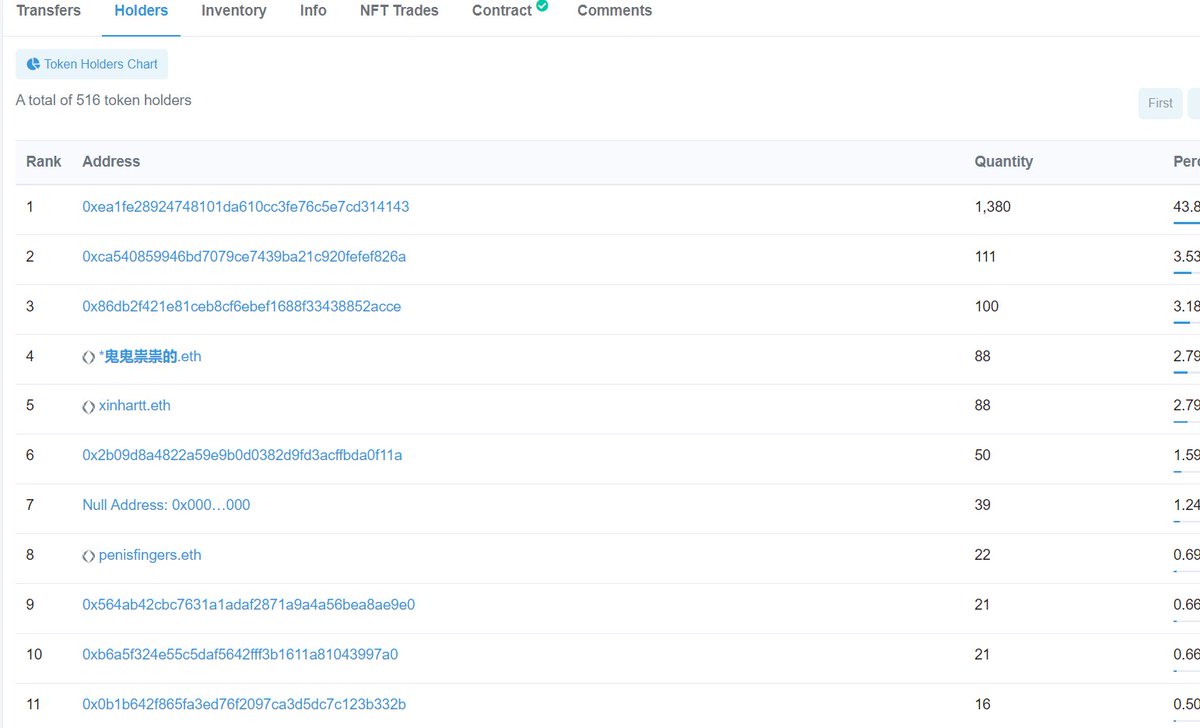
Task: Open the Contract tab
Action: (x=502, y=11)
